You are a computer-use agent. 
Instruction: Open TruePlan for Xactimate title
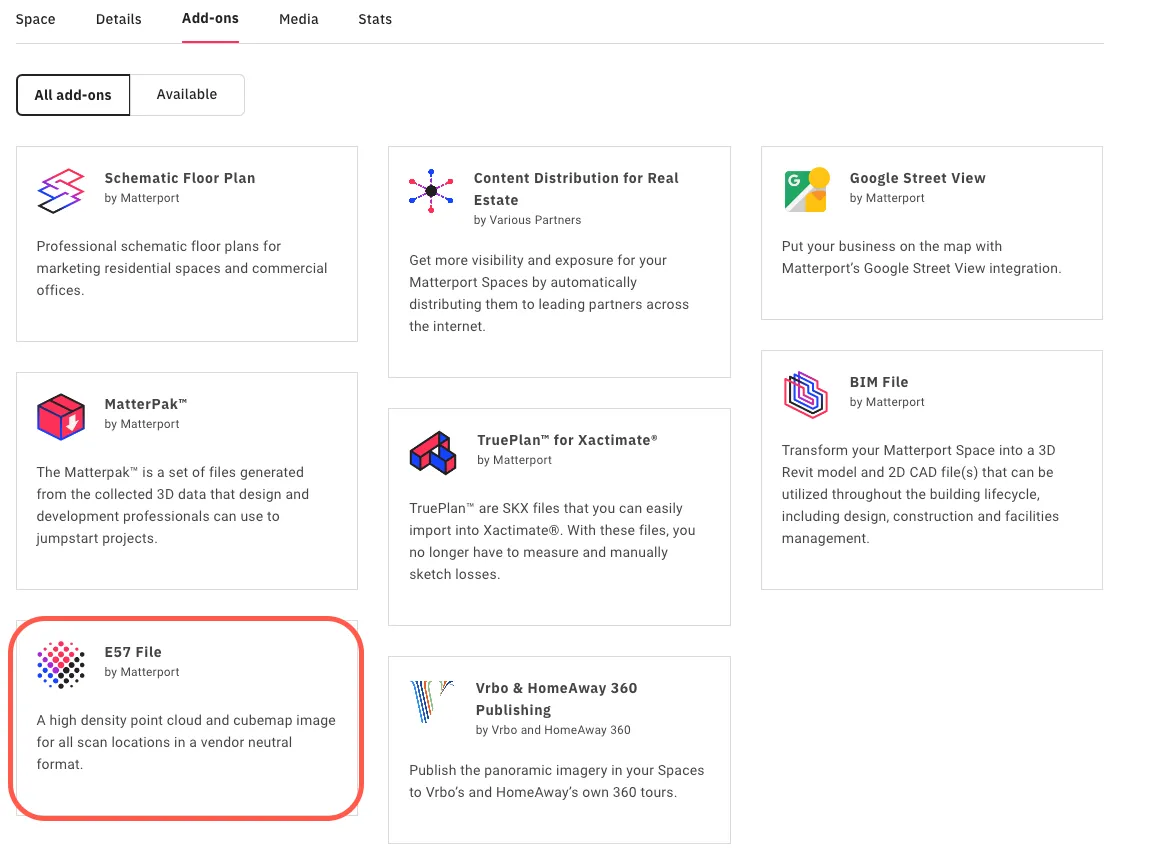pos(567,440)
